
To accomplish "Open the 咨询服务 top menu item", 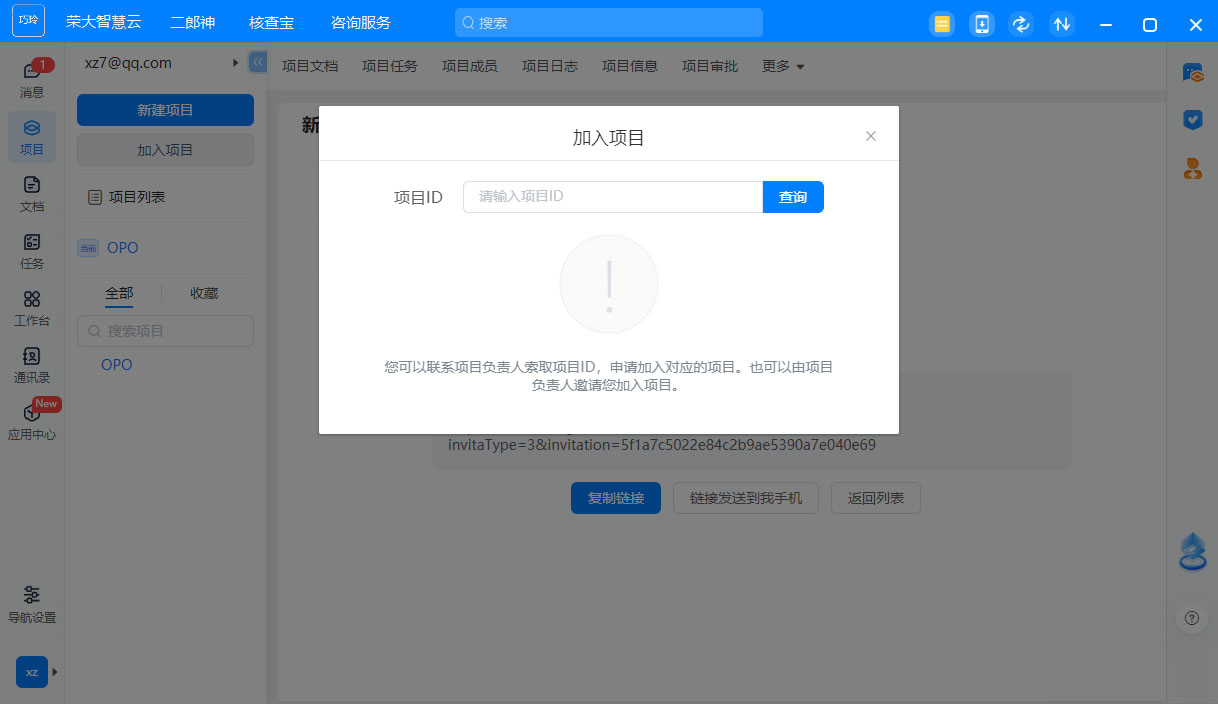I will [x=361, y=22].
